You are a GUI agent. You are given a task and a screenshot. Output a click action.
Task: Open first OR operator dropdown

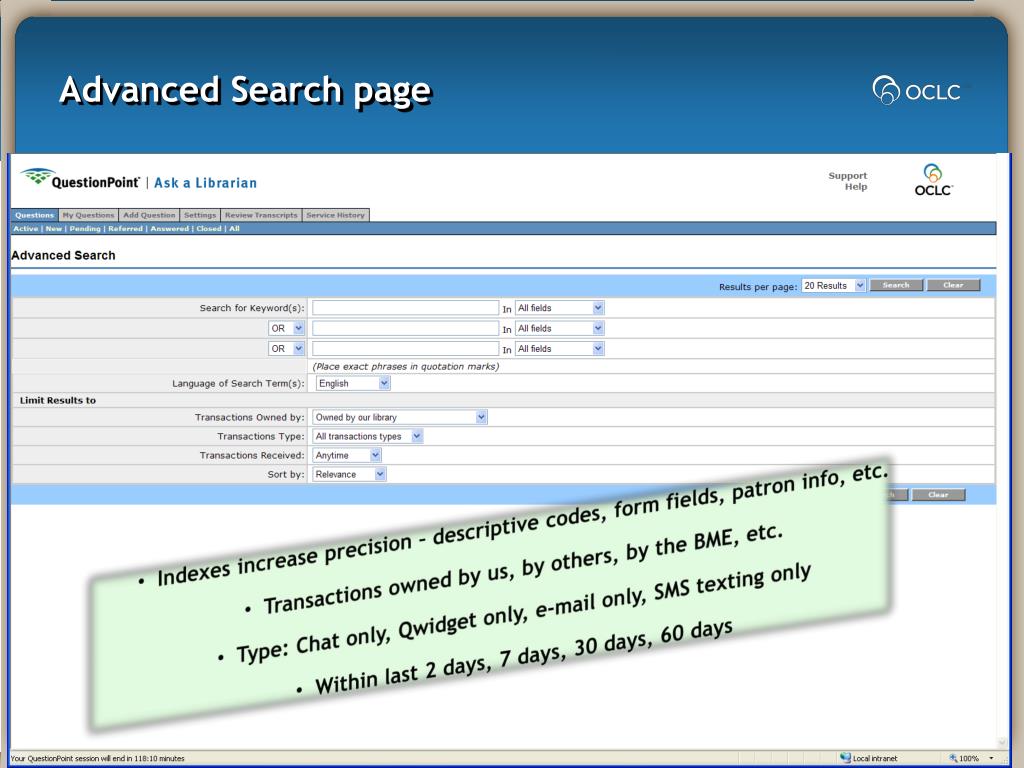(286, 328)
